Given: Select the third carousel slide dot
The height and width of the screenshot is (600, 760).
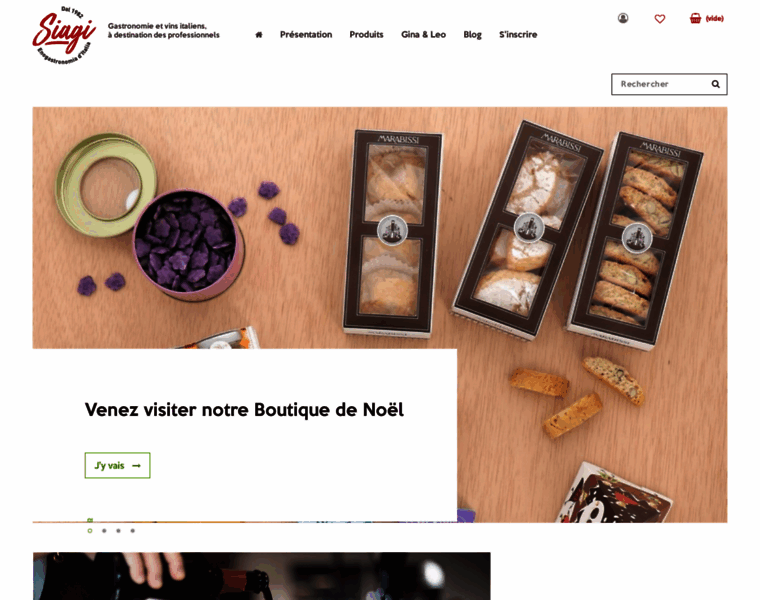Looking at the screenshot, I should coord(118,531).
